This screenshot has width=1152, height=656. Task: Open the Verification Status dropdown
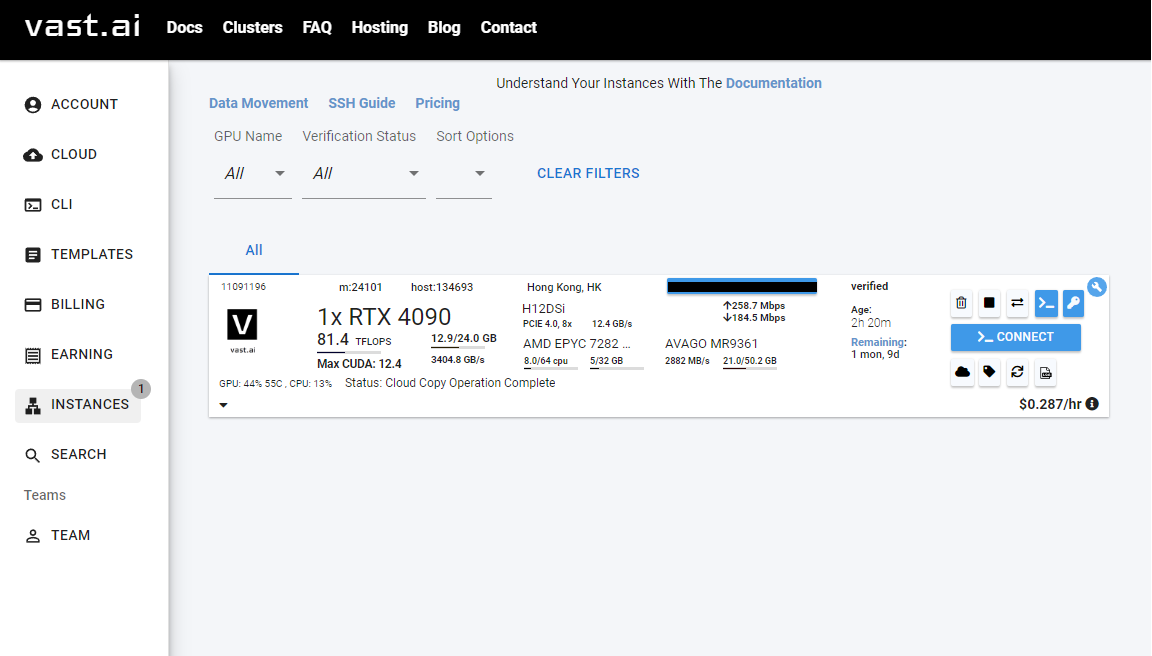(x=364, y=174)
